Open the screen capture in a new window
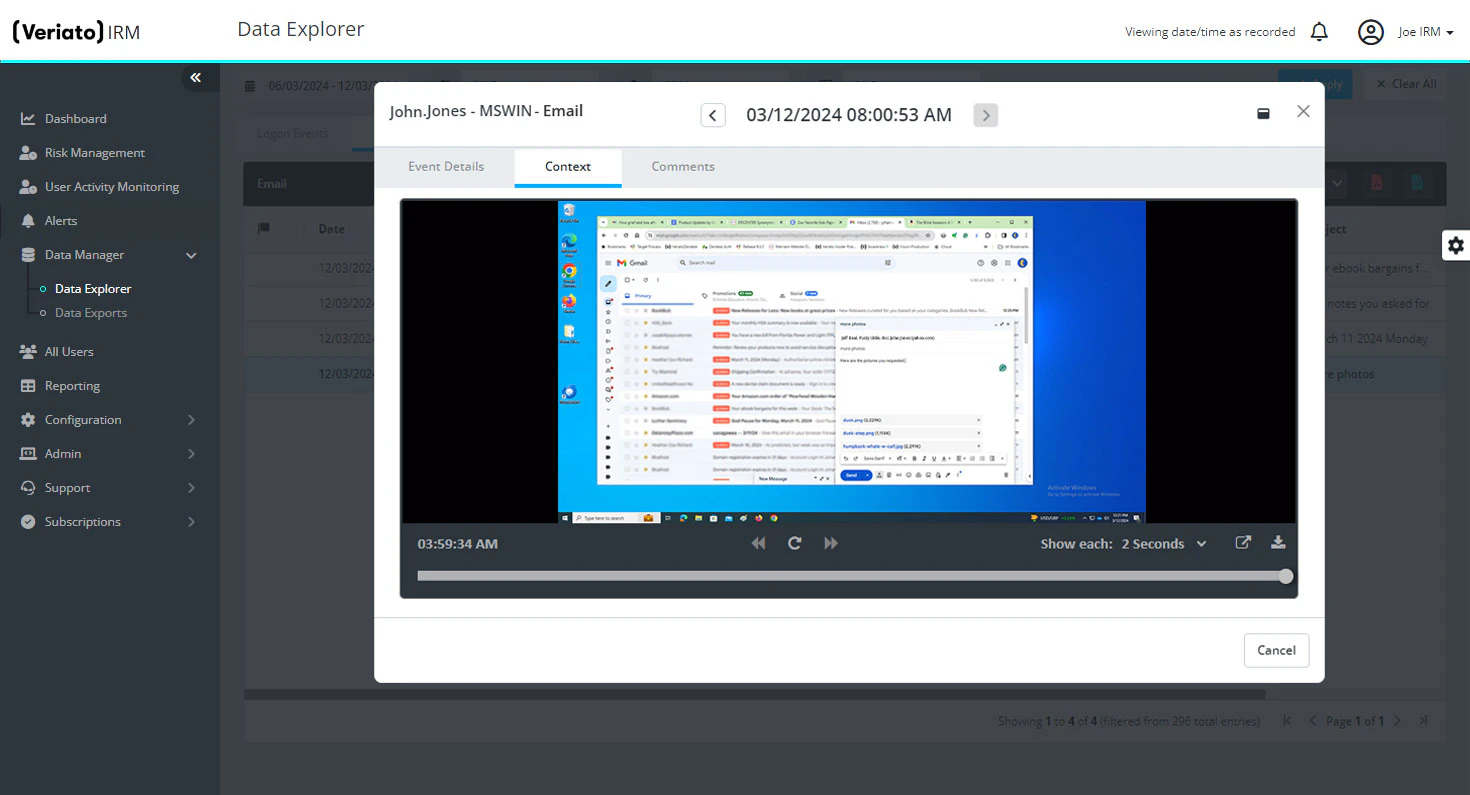The width and height of the screenshot is (1470, 795). (1243, 542)
